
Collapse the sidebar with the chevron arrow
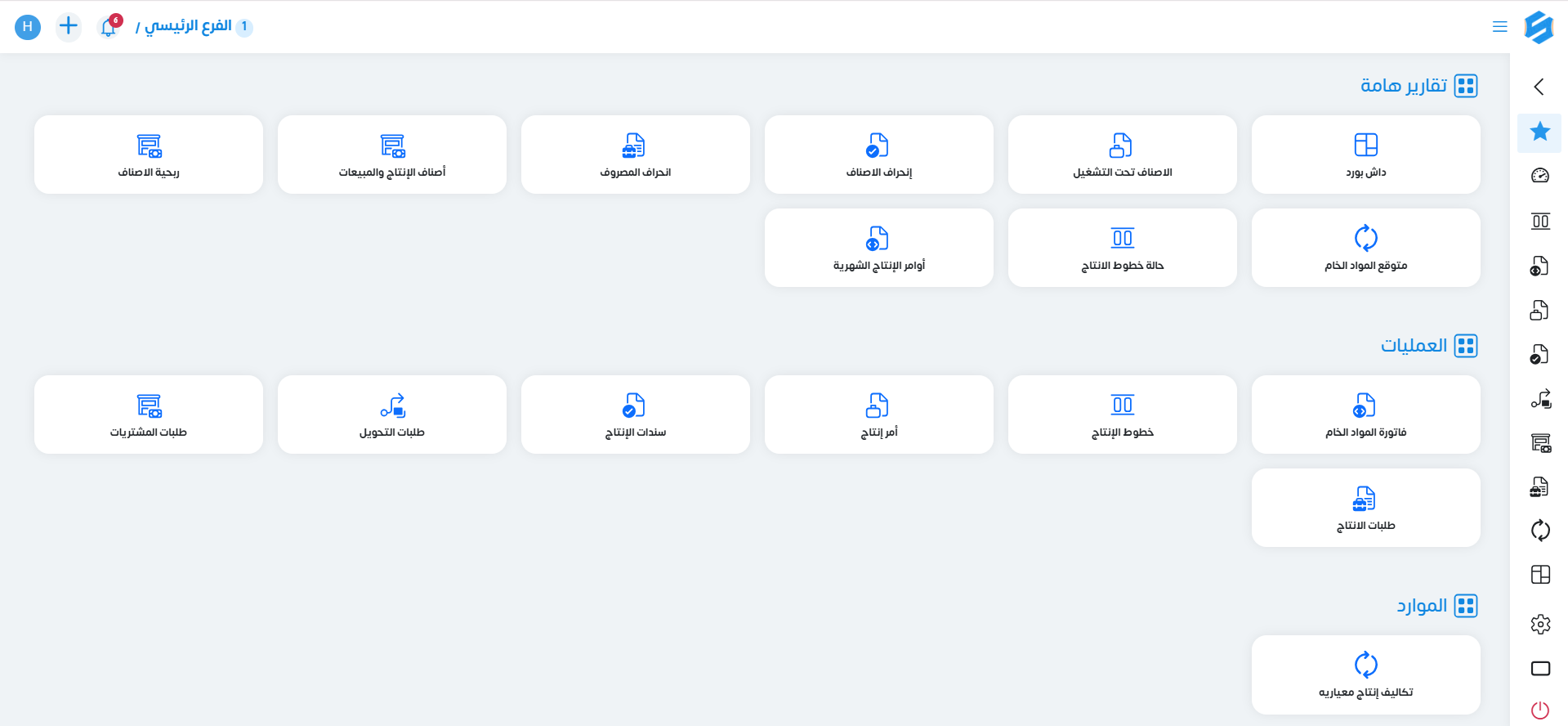(1539, 87)
